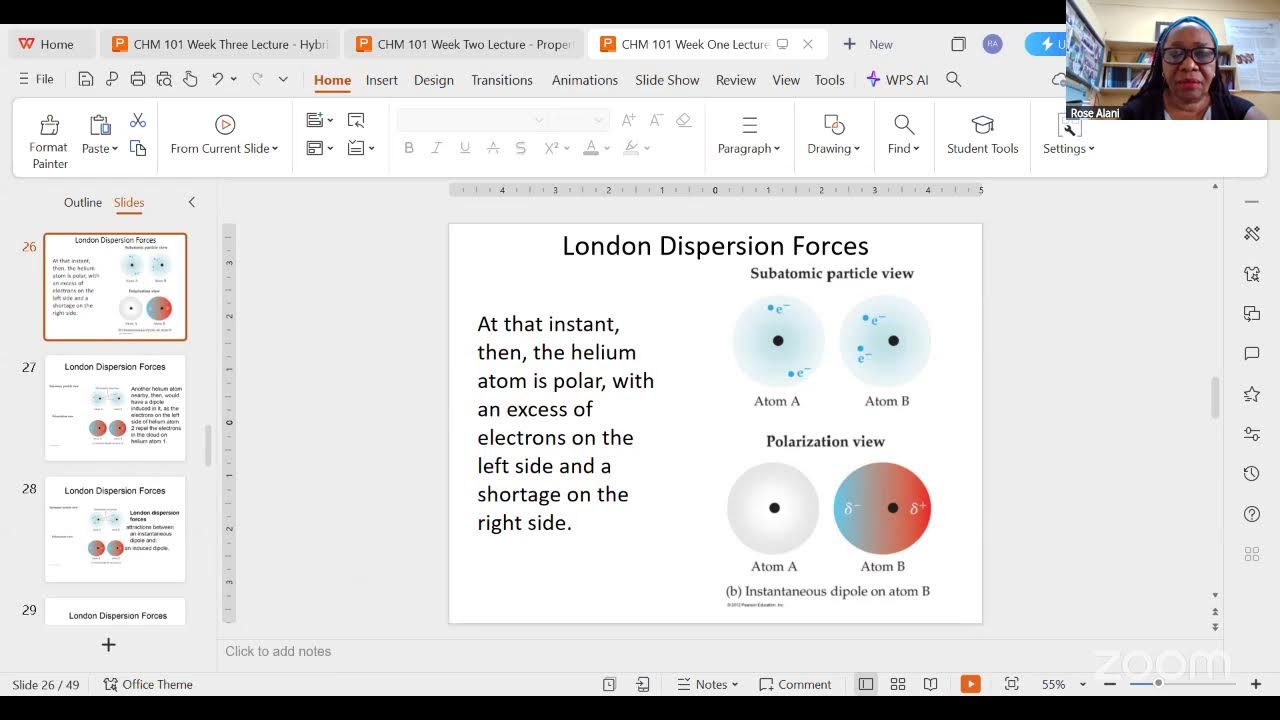This screenshot has height=720, width=1280.
Task: Click the zoom slider handle
Action: [1159, 683]
